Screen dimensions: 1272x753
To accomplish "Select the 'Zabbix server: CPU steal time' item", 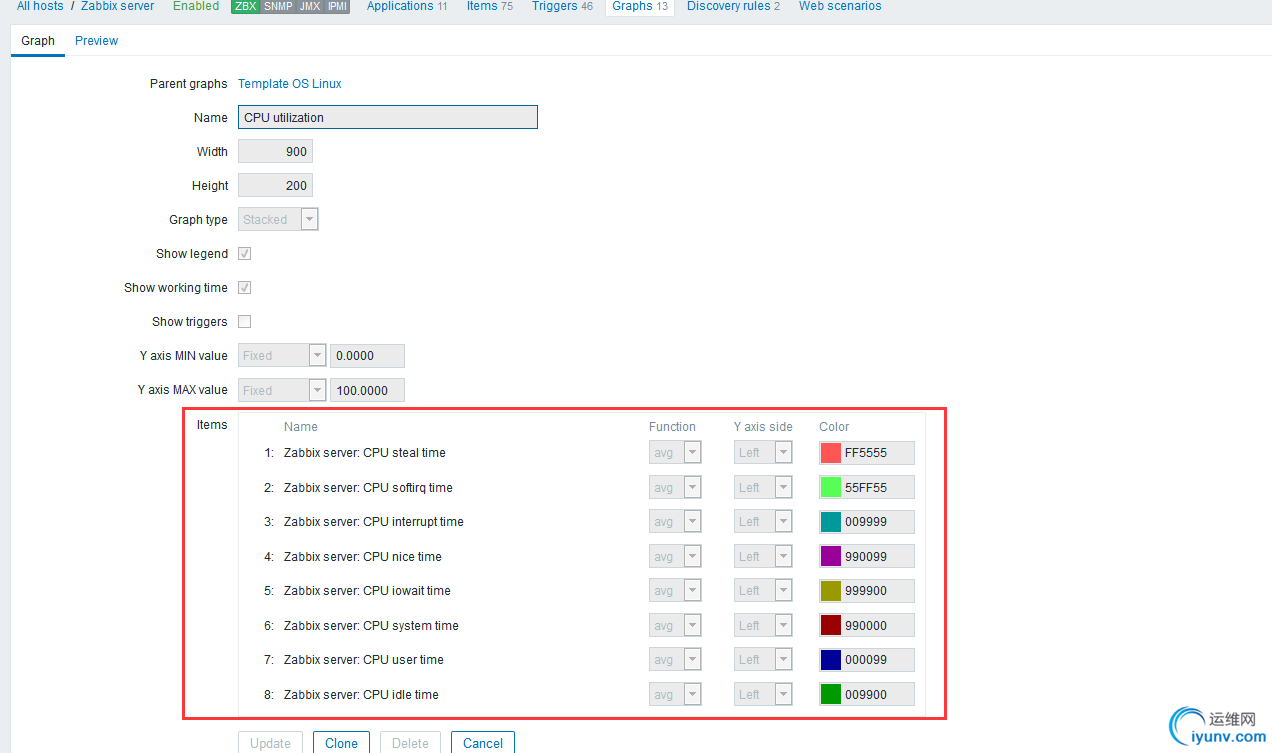I will [x=365, y=453].
